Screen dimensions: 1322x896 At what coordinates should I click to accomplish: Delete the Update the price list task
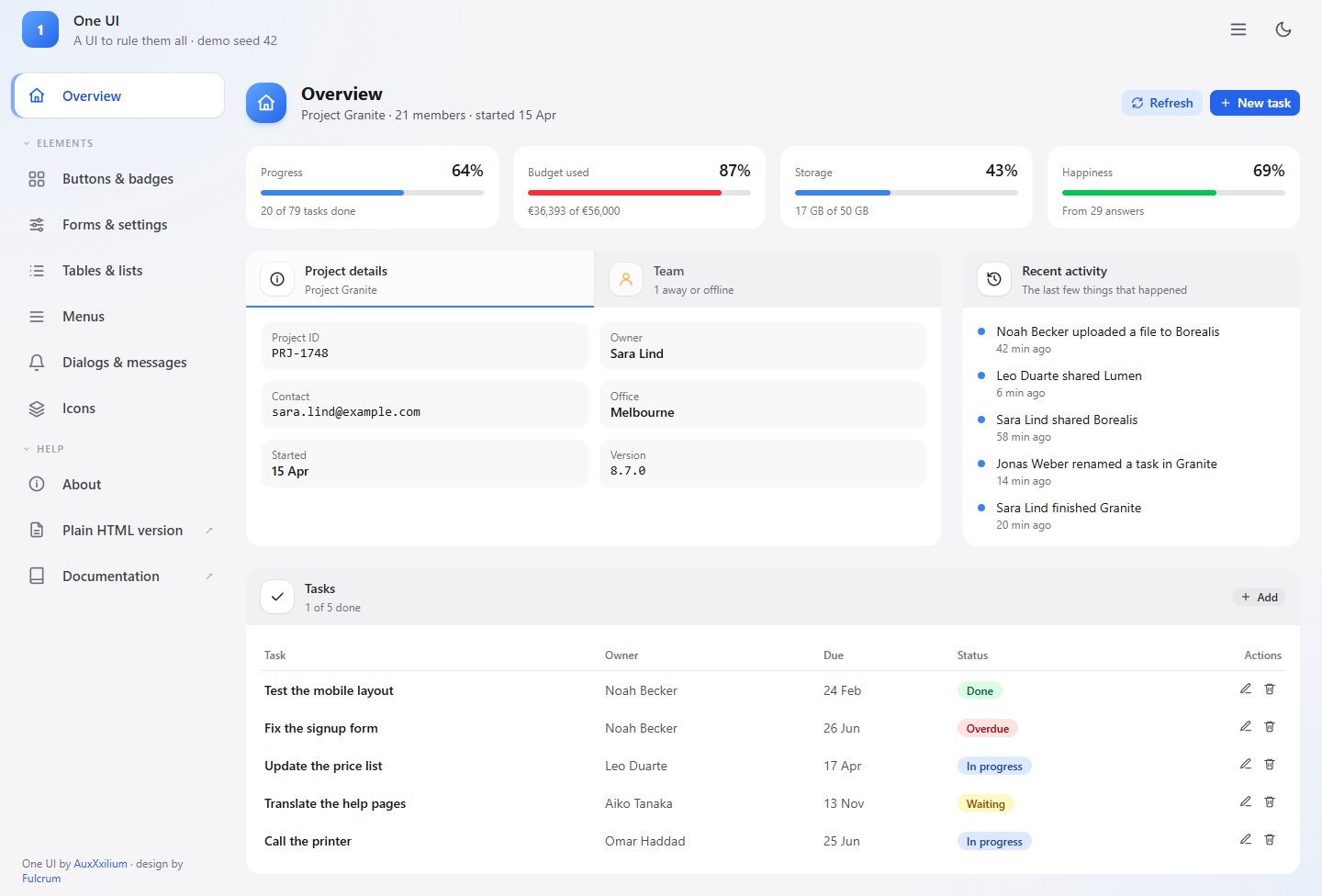point(1270,765)
